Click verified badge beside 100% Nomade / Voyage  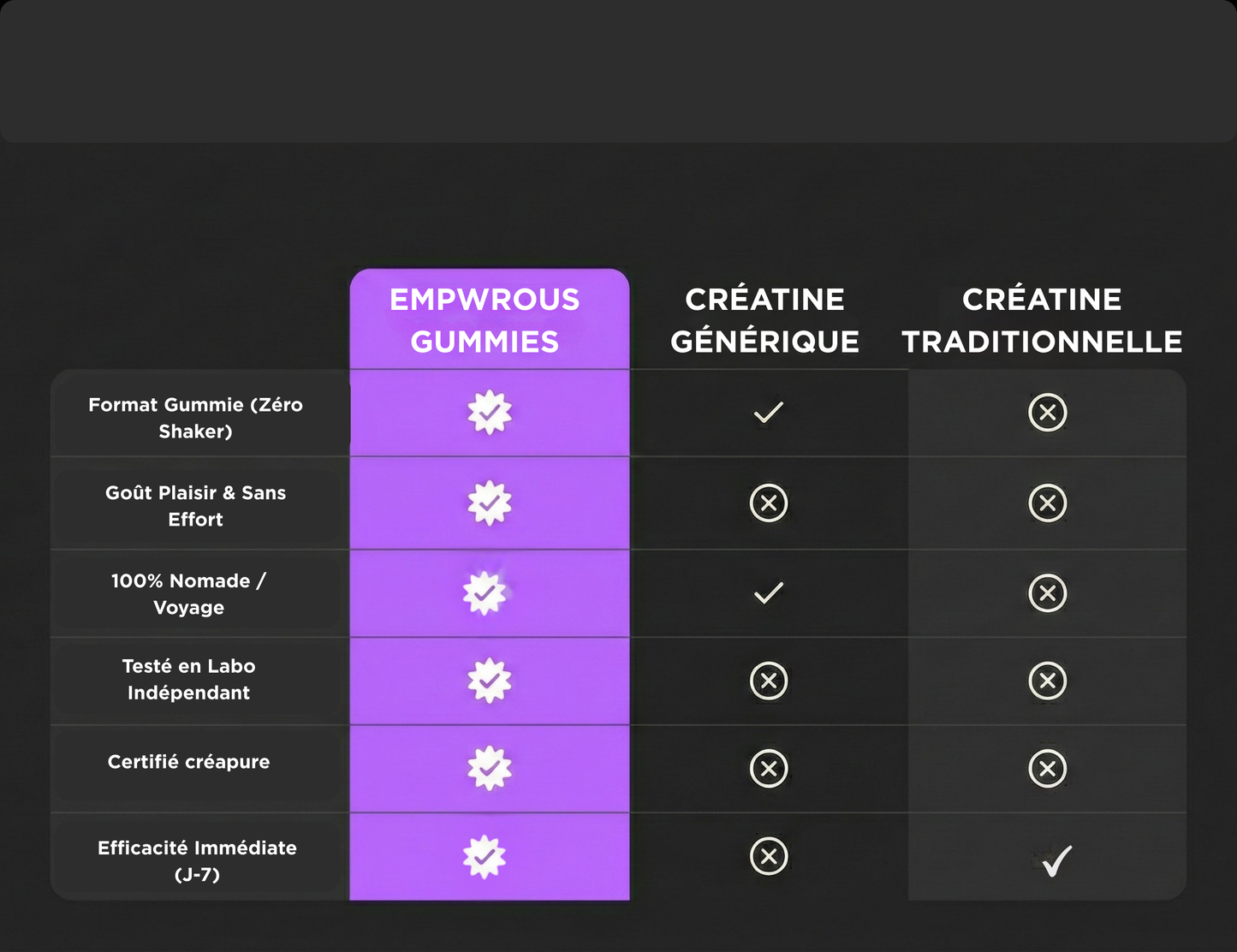click(485, 592)
